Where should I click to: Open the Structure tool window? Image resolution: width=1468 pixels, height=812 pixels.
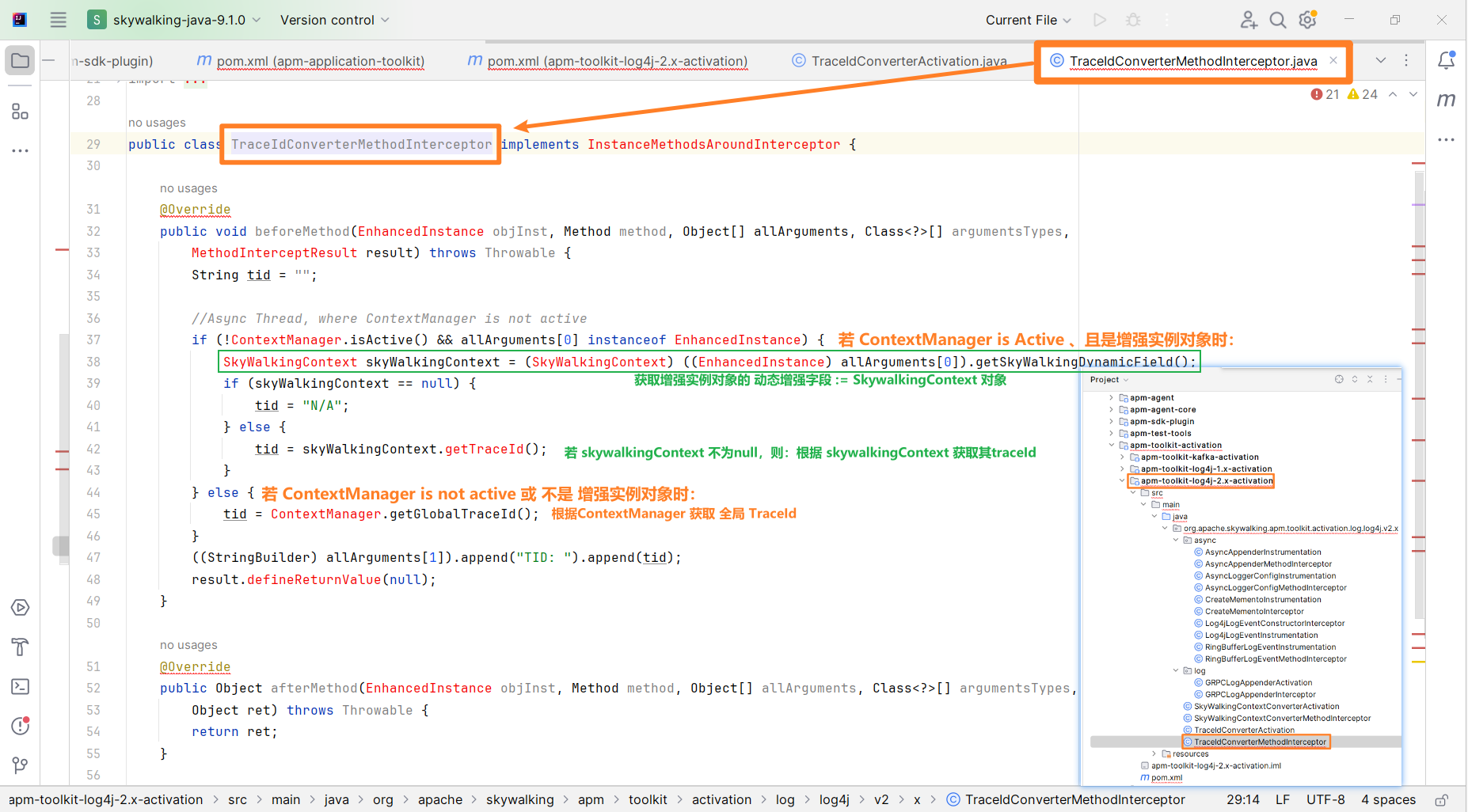(x=21, y=112)
